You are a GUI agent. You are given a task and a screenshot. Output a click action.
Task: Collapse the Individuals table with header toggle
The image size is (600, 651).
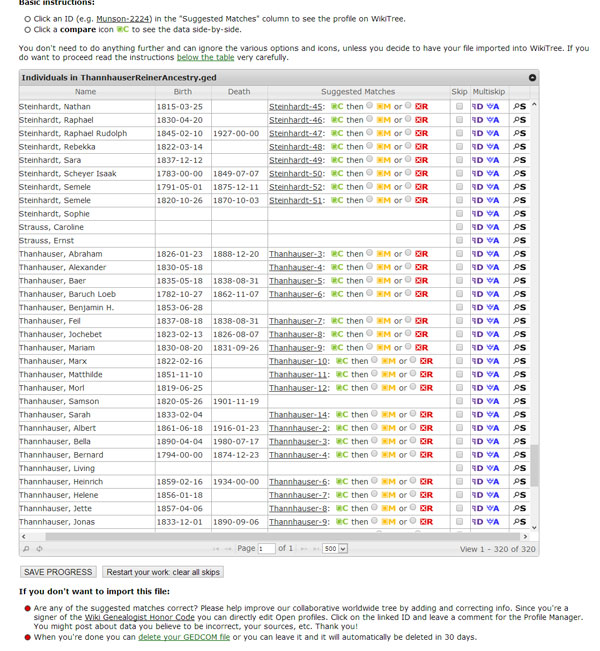pos(532,78)
